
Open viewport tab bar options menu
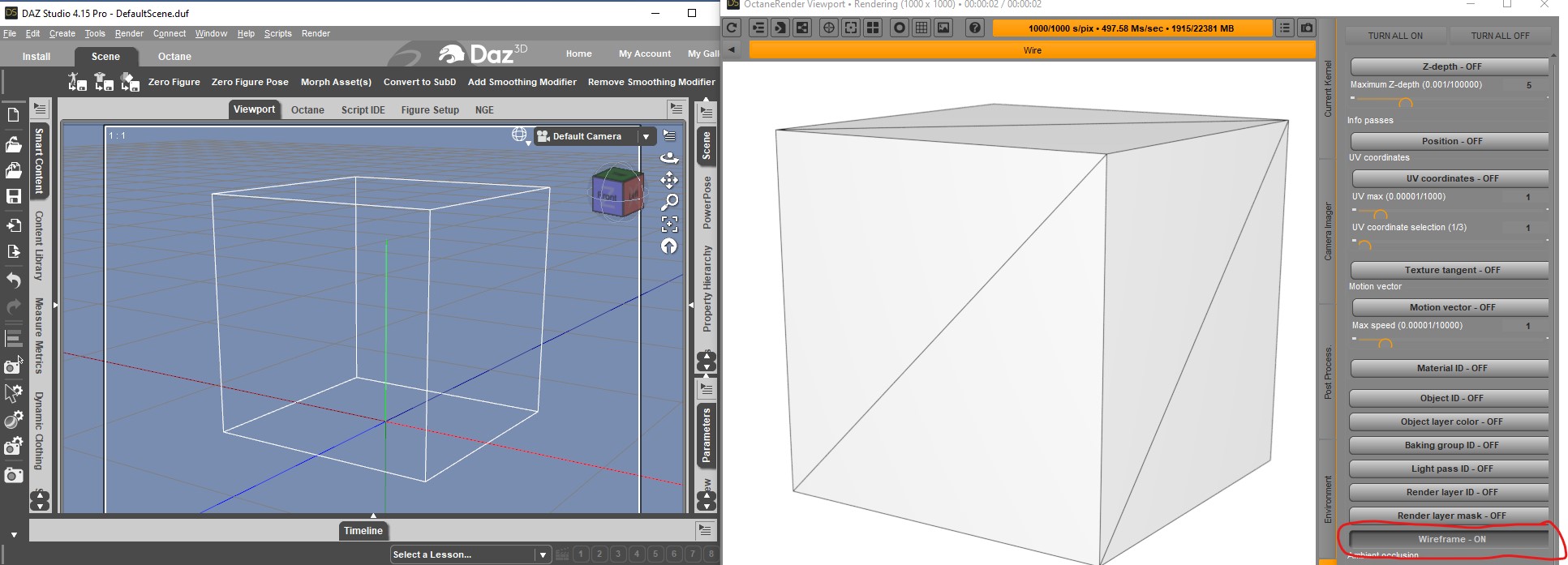(x=676, y=108)
